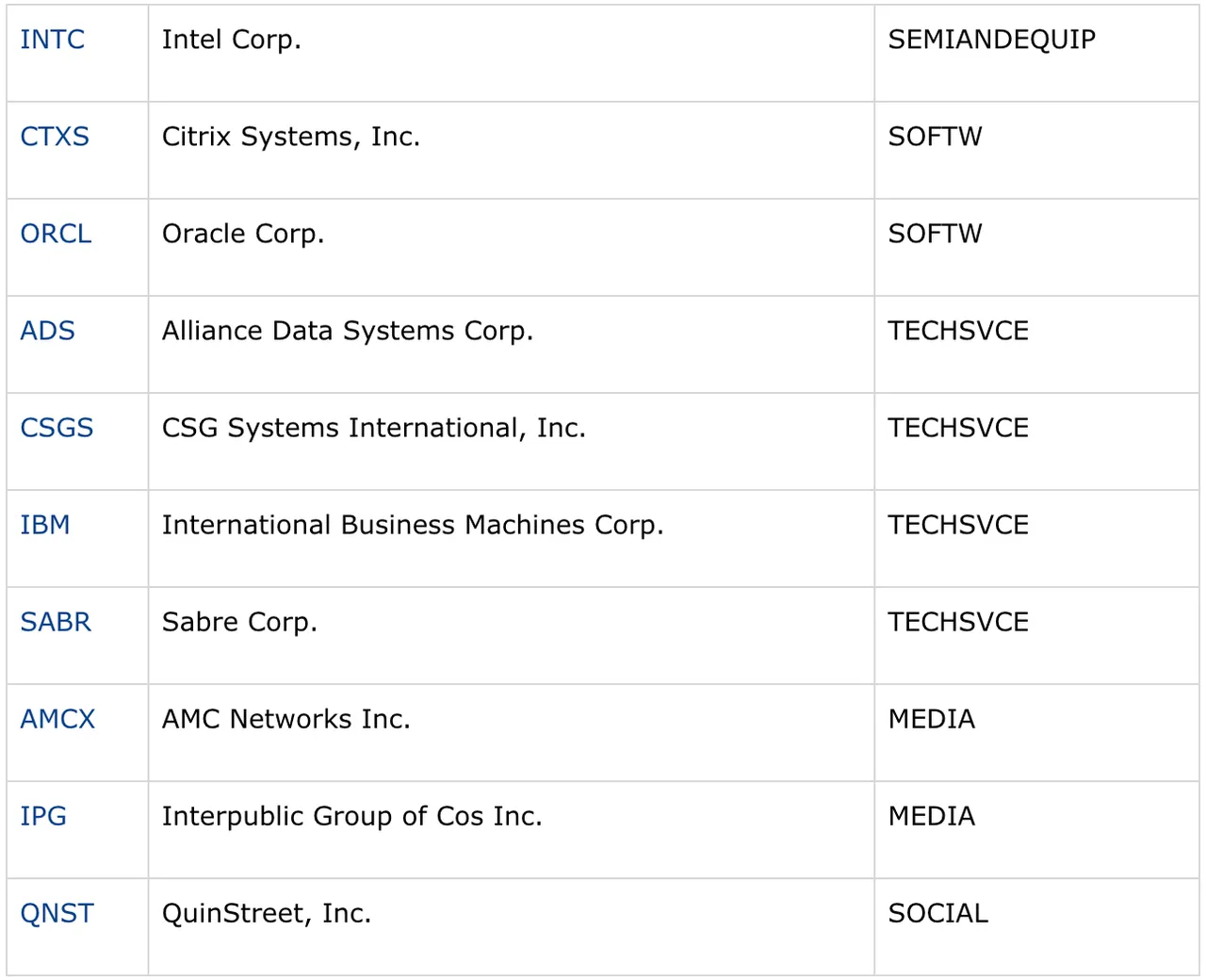This screenshot has height=980, width=1206.
Task: Click the SOCIAL sector cell for QuinStreet
Action: pyautogui.click(x=1036, y=927)
